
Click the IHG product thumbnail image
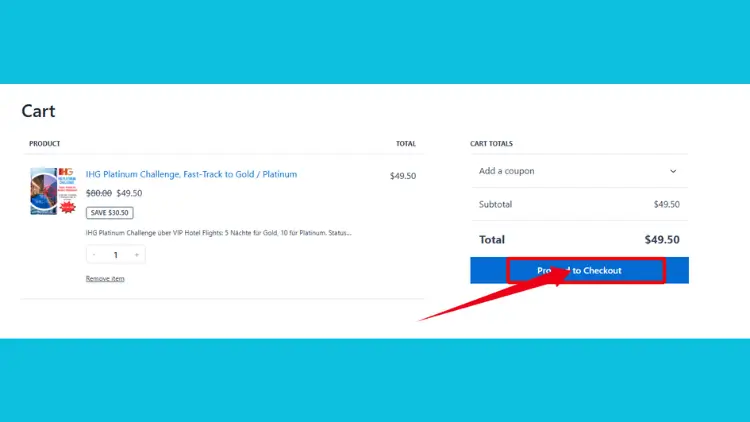(x=53, y=191)
